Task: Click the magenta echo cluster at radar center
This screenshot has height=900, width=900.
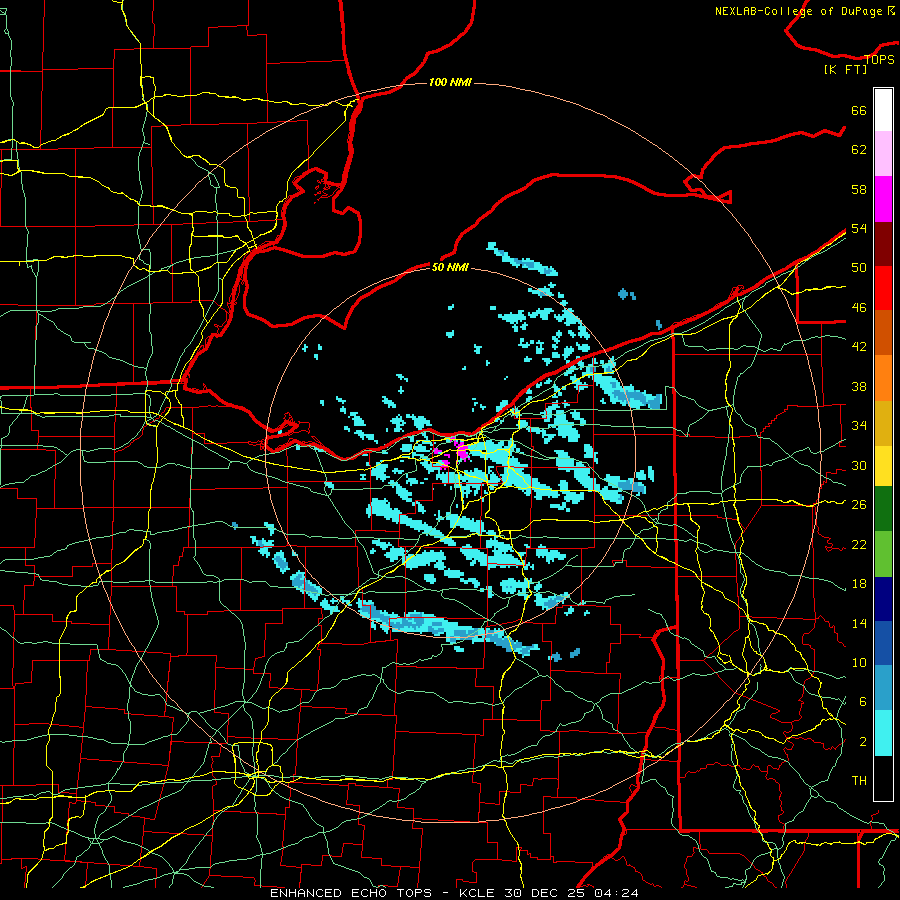Action: (461, 452)
